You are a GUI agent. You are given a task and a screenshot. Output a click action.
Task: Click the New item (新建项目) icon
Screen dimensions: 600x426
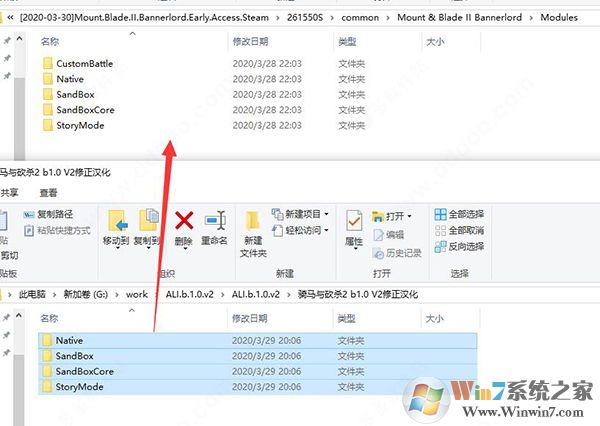pos(277,214)
